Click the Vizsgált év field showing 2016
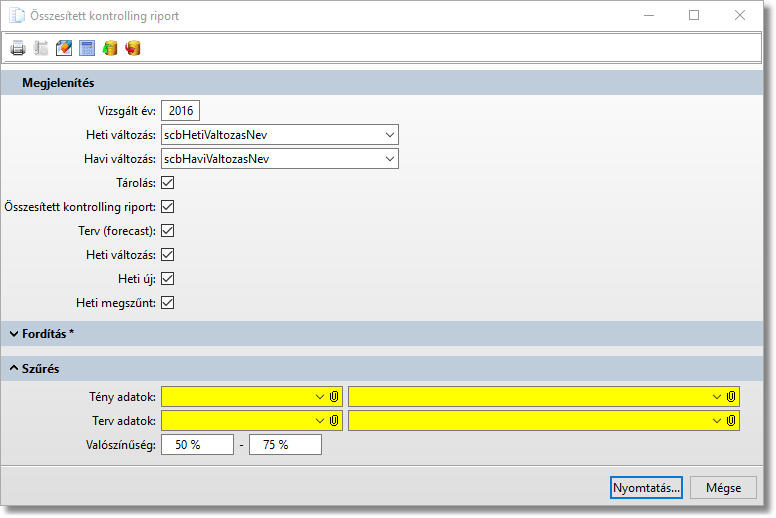Screen dimensions: 776x518 [x=181, y=111]
